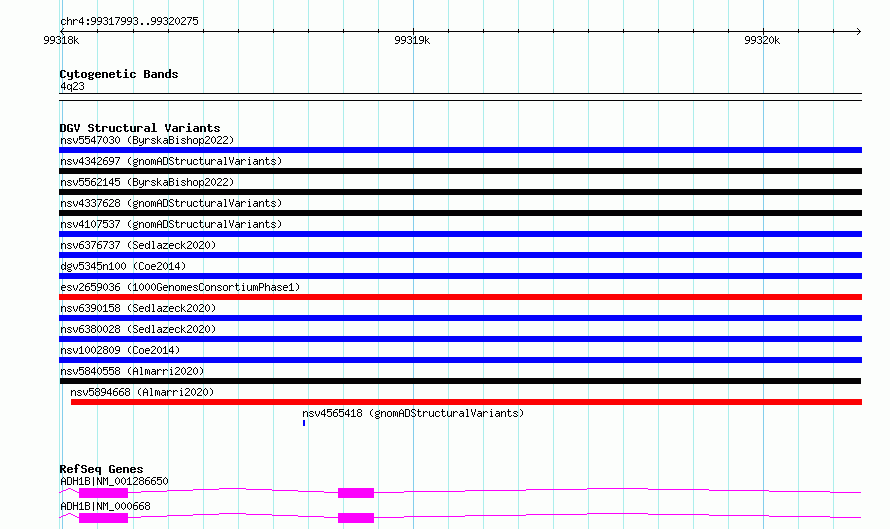Viewport: 890px width, 529px height.
Task: Click the blue bar for nsv6380028
Action: (460, 339)
